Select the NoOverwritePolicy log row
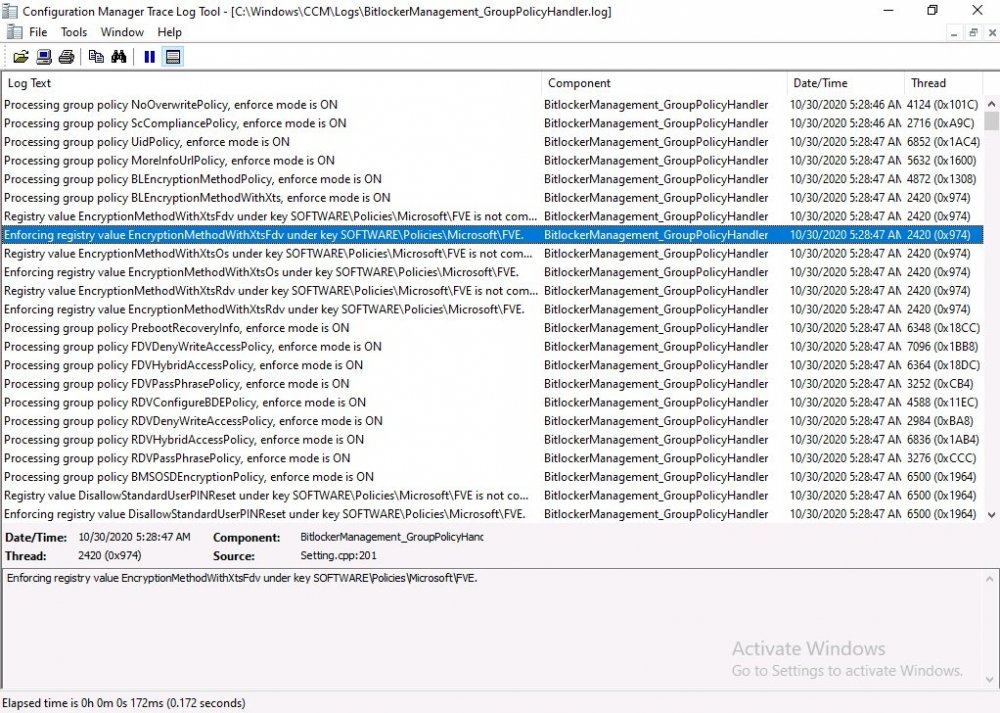 (492, 105)
